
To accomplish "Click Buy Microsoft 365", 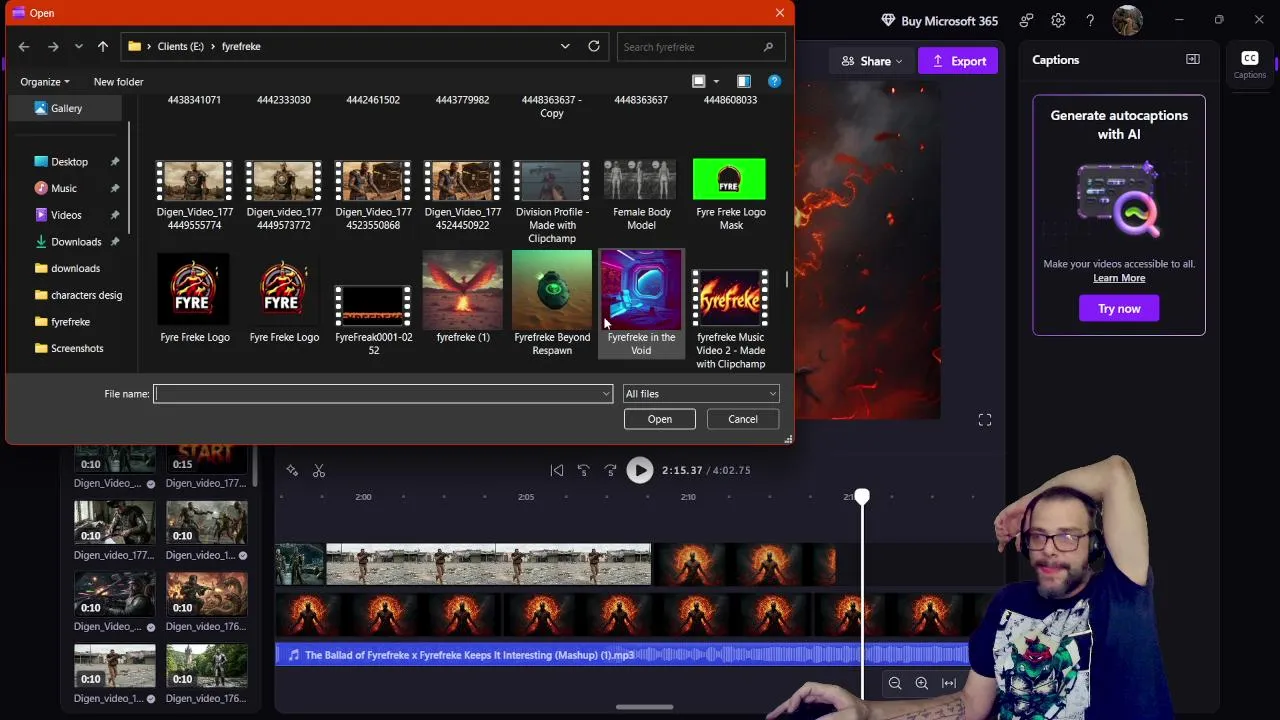I will click(x=939, y=21).
